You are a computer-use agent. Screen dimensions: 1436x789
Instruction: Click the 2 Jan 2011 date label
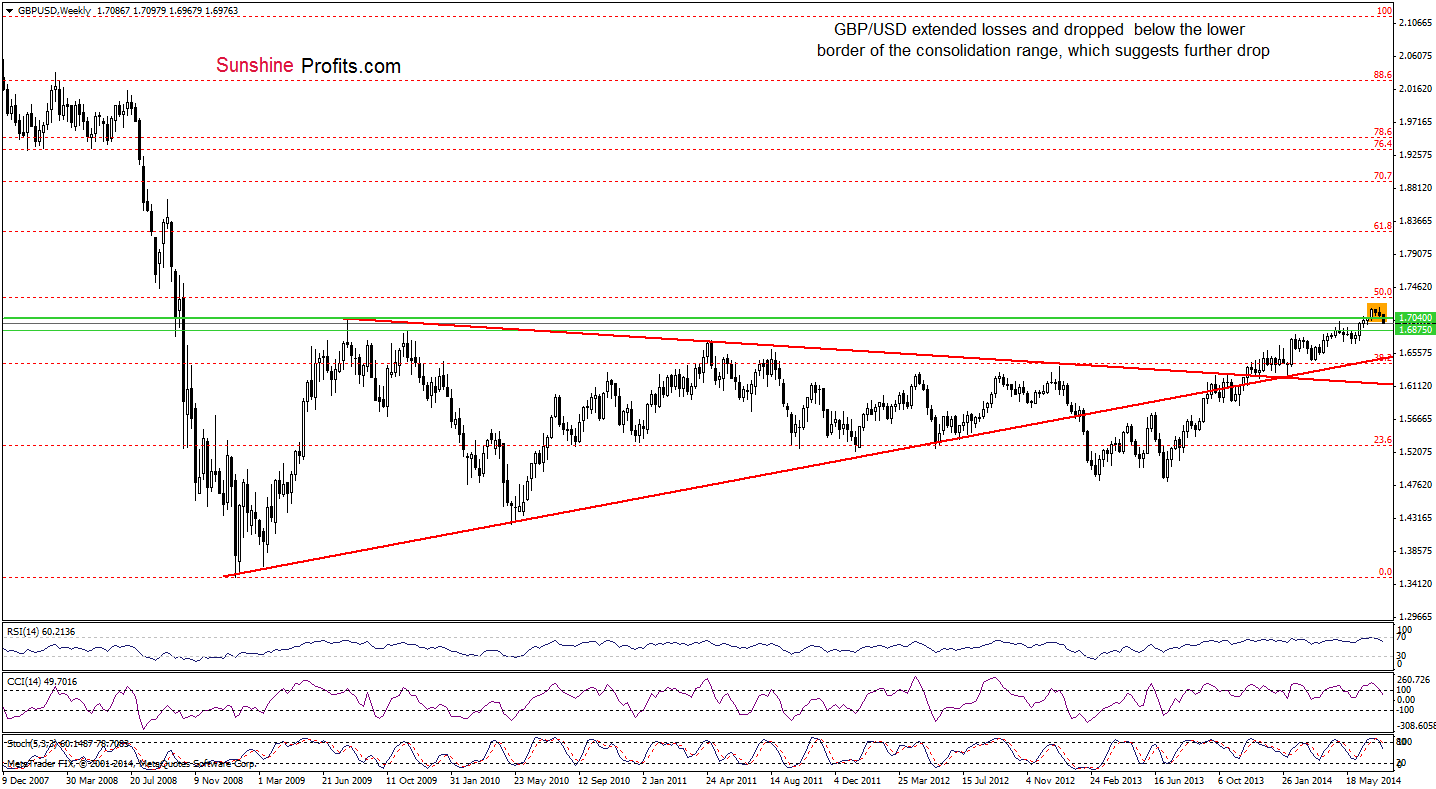[664, 779]
